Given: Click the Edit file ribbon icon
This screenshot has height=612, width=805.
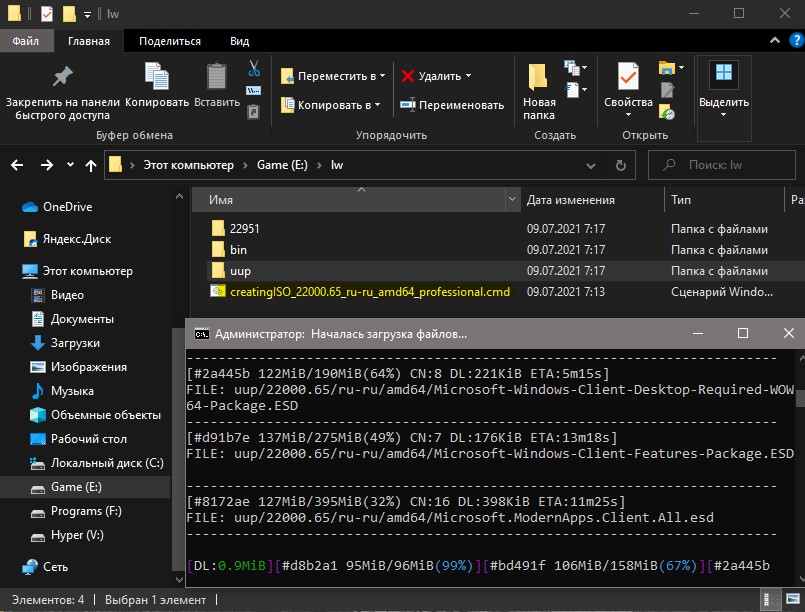Looking at the screenshot, I should coord(667,90).
